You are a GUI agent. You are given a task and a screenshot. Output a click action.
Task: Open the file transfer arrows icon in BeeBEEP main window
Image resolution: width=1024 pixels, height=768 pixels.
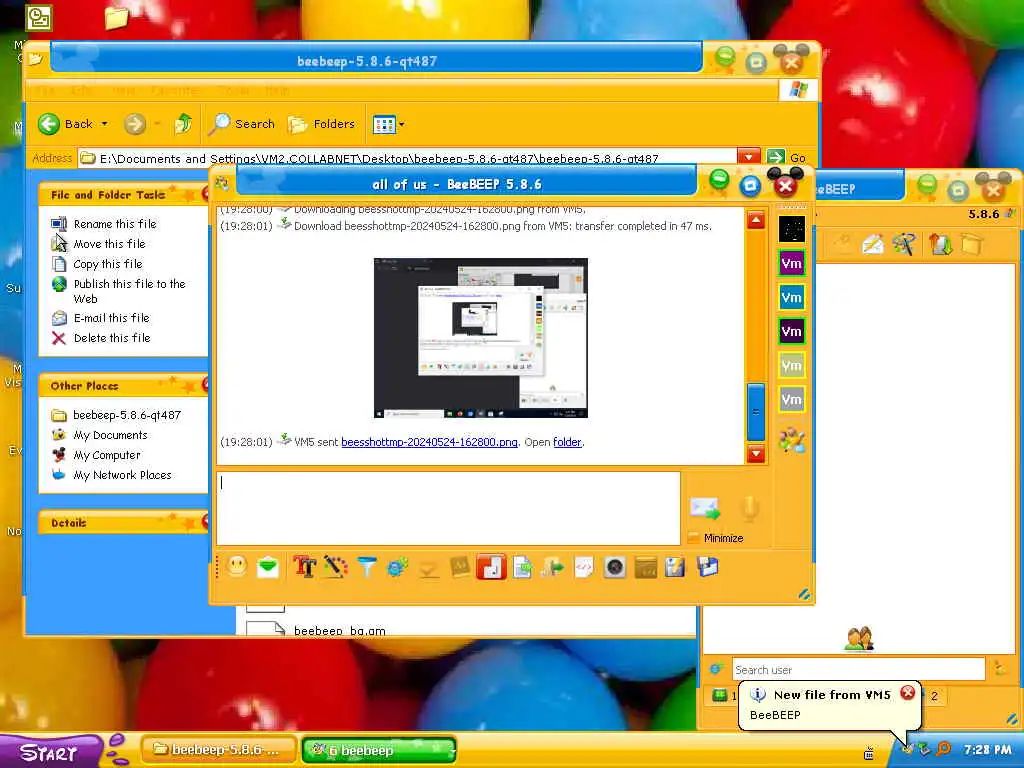click(940, 245)
